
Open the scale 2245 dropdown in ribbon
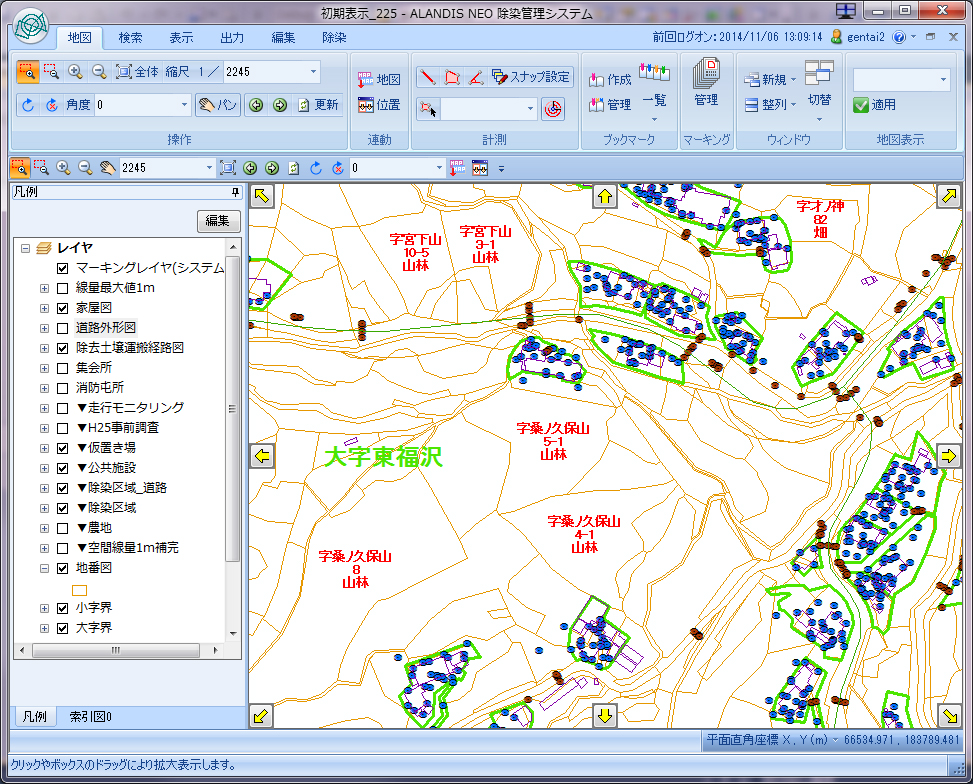[313, 72]
